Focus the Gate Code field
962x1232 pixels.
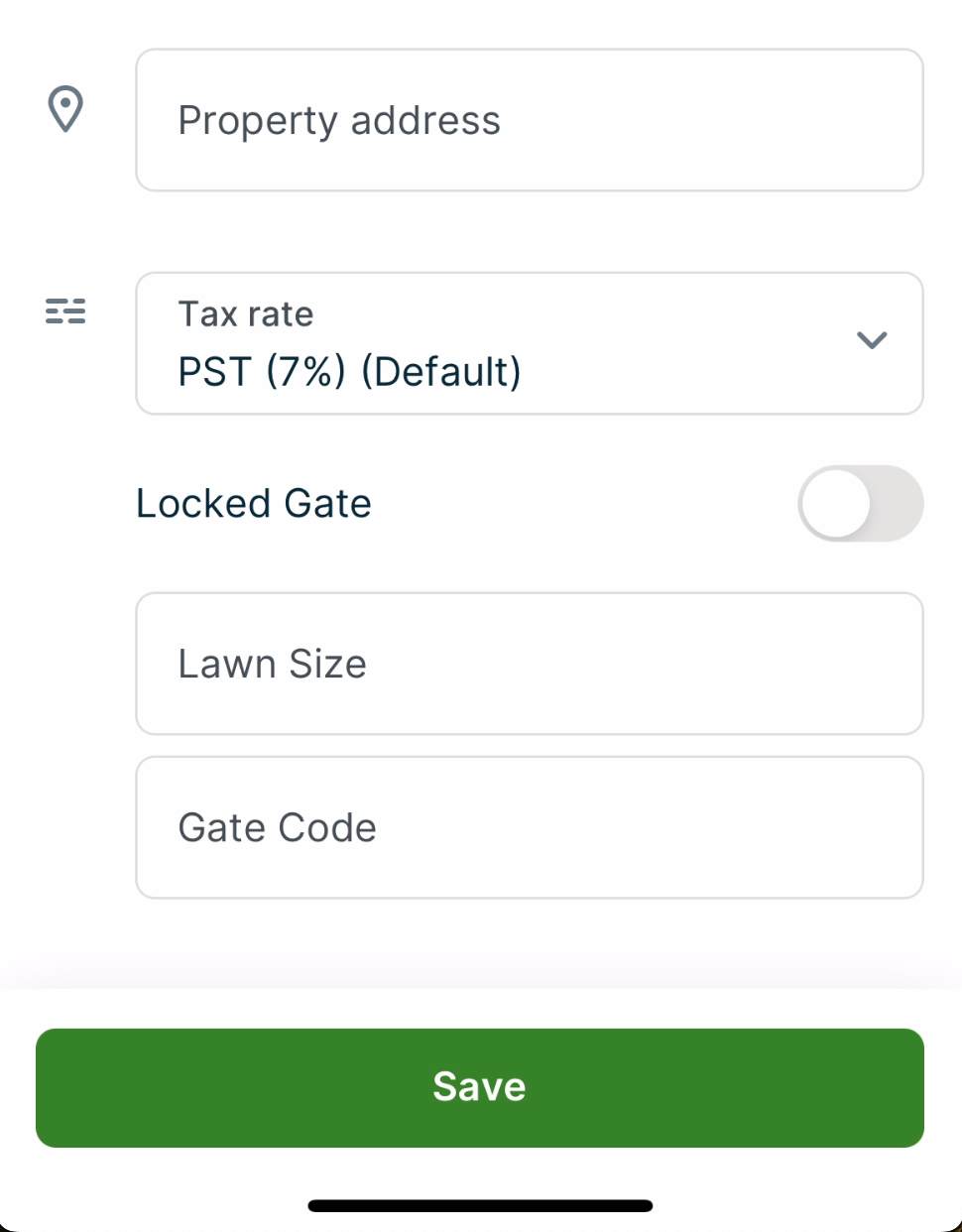point(529,827)
